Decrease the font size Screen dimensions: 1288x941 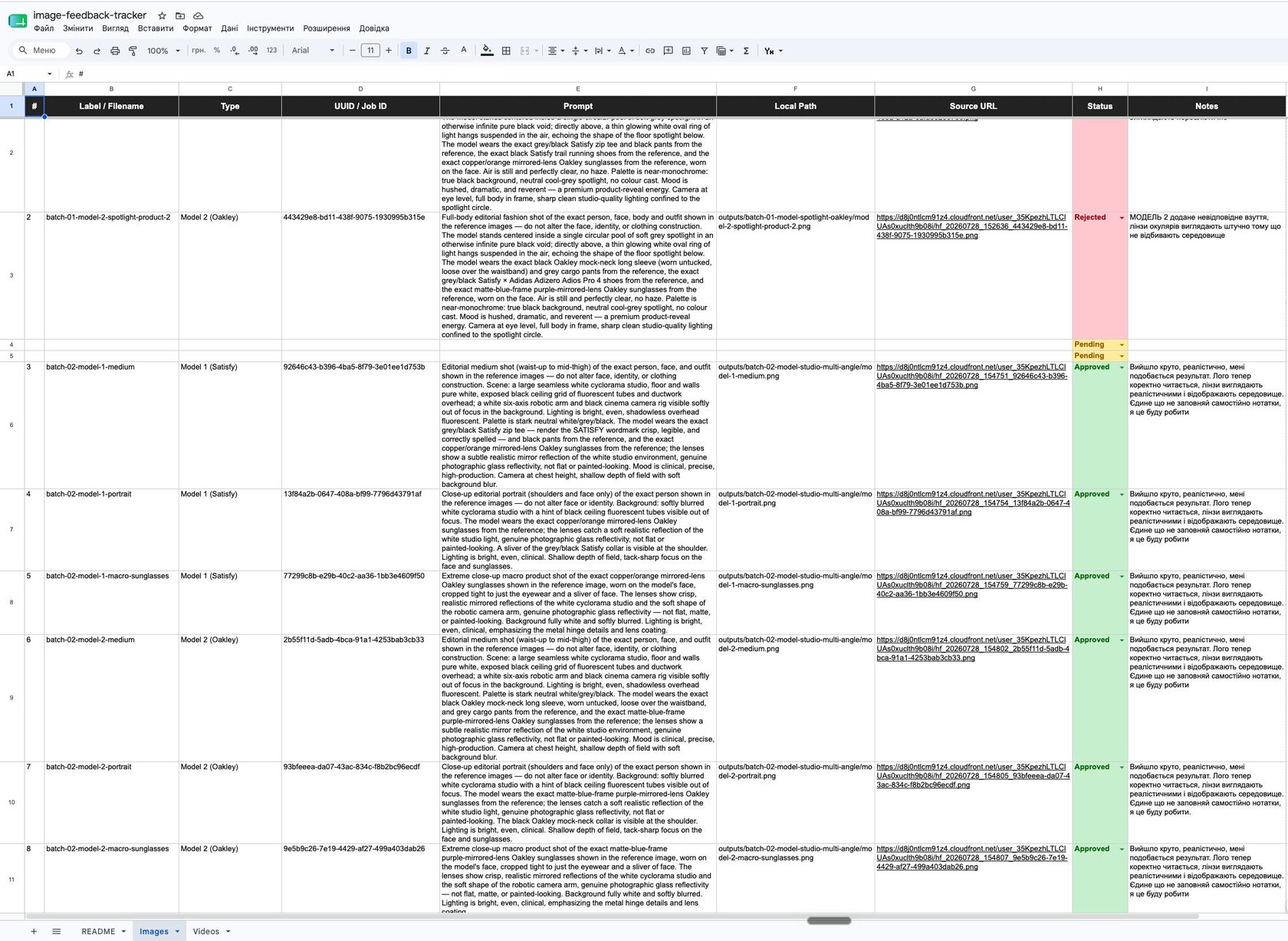coord(353,51)
